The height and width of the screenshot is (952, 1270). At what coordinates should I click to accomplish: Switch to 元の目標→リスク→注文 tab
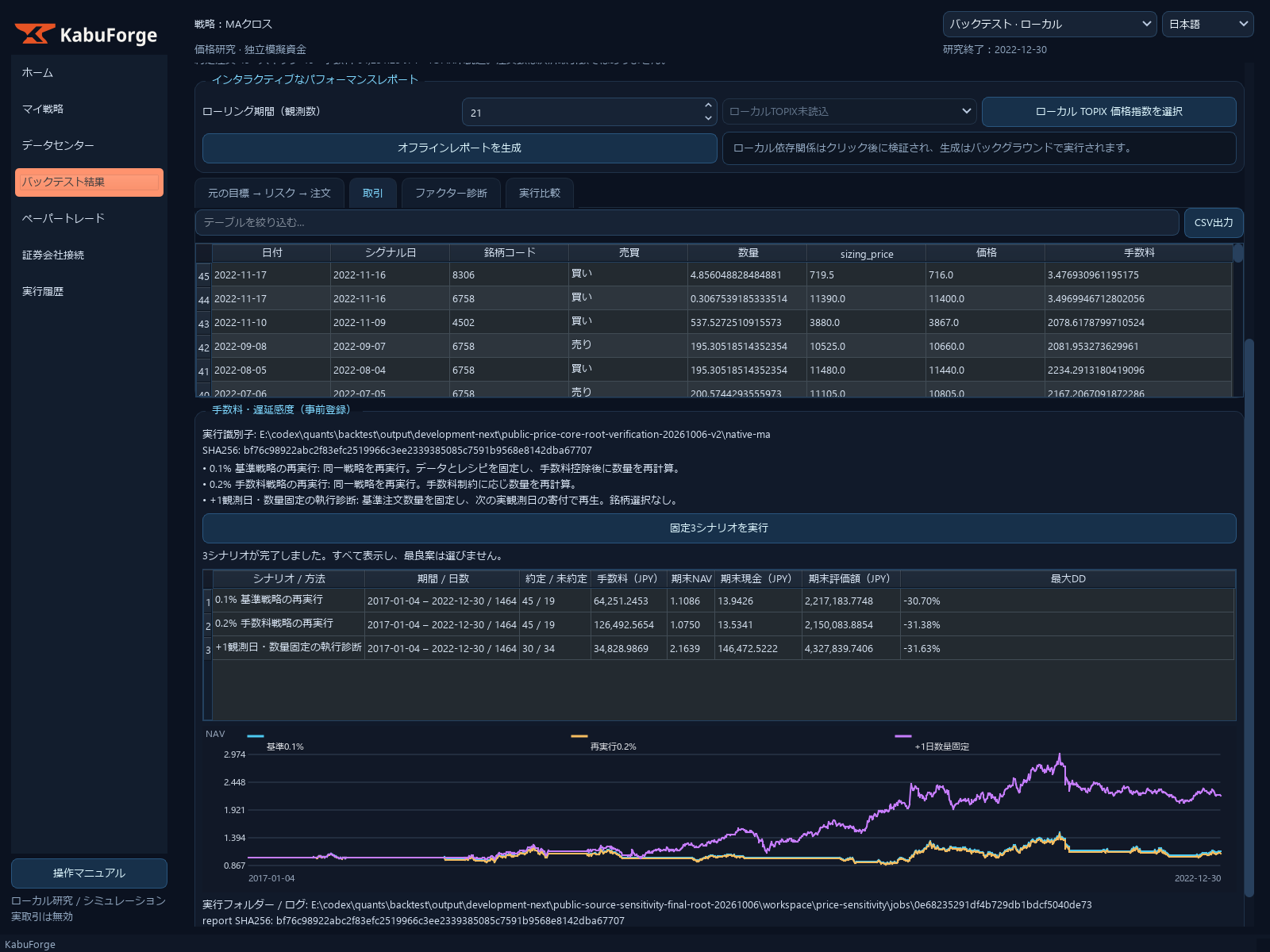coord(269,193)
